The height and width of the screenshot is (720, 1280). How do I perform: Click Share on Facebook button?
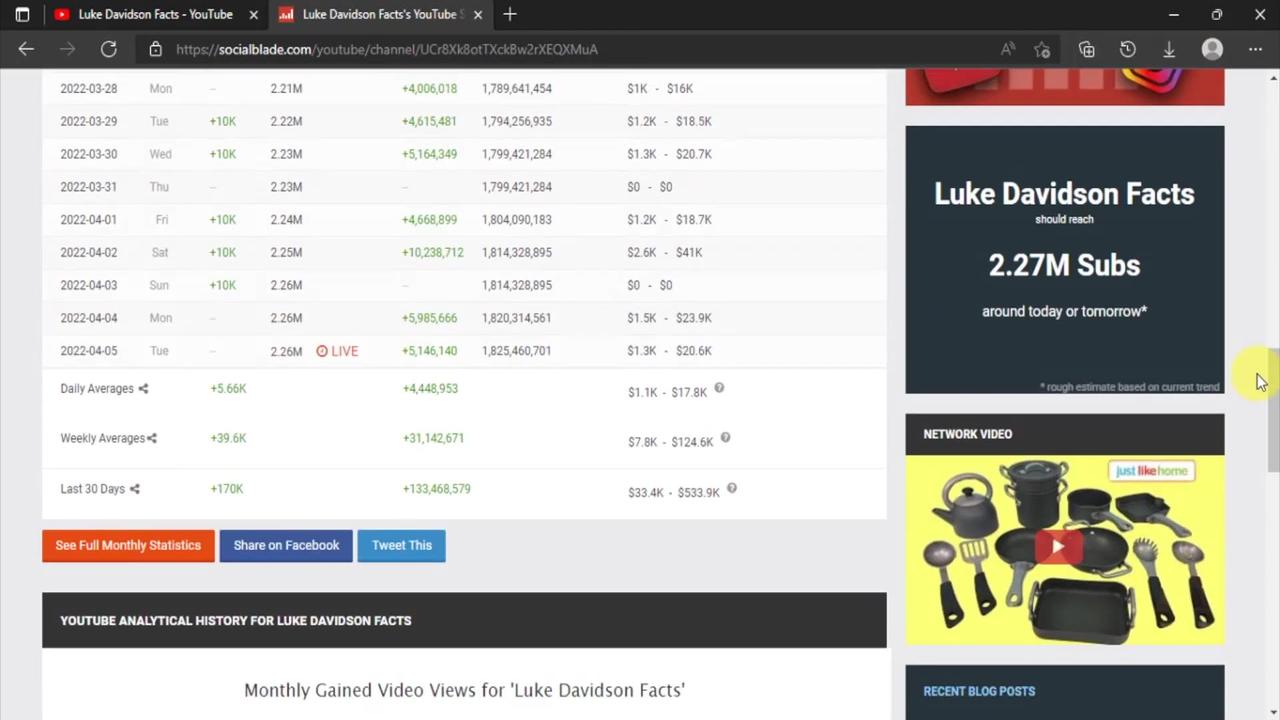pyautogui.click(x=286, y=545)
